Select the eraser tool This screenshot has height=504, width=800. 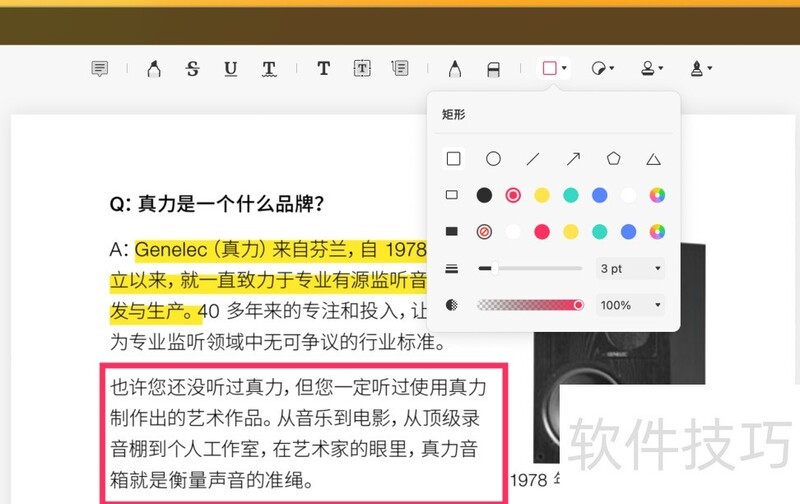click(x=493, y=69)
